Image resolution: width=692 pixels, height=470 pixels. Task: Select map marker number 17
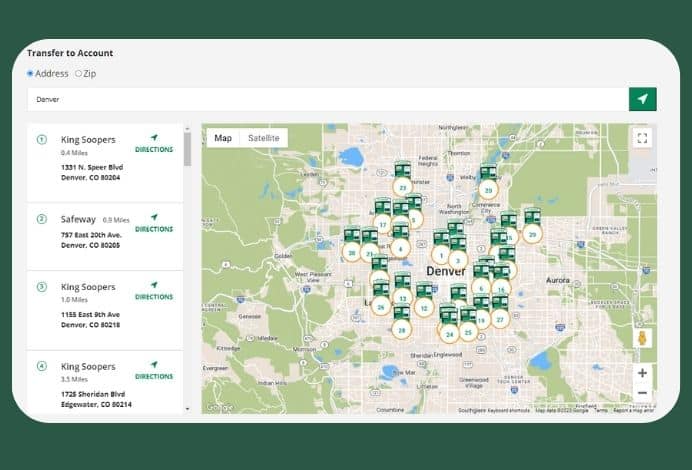pos(383,225)
